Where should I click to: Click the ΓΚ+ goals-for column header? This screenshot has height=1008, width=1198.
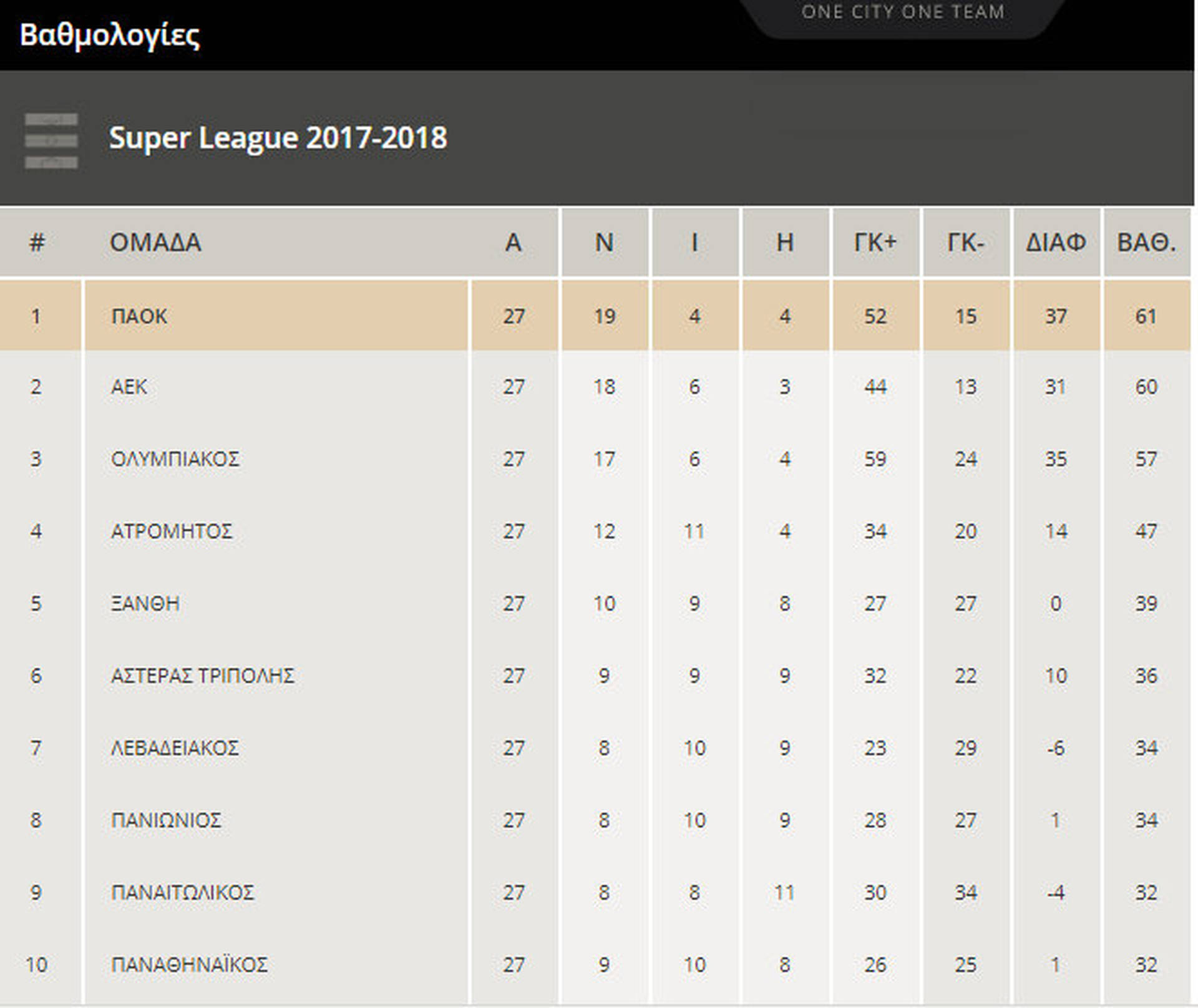coord(875,243)
